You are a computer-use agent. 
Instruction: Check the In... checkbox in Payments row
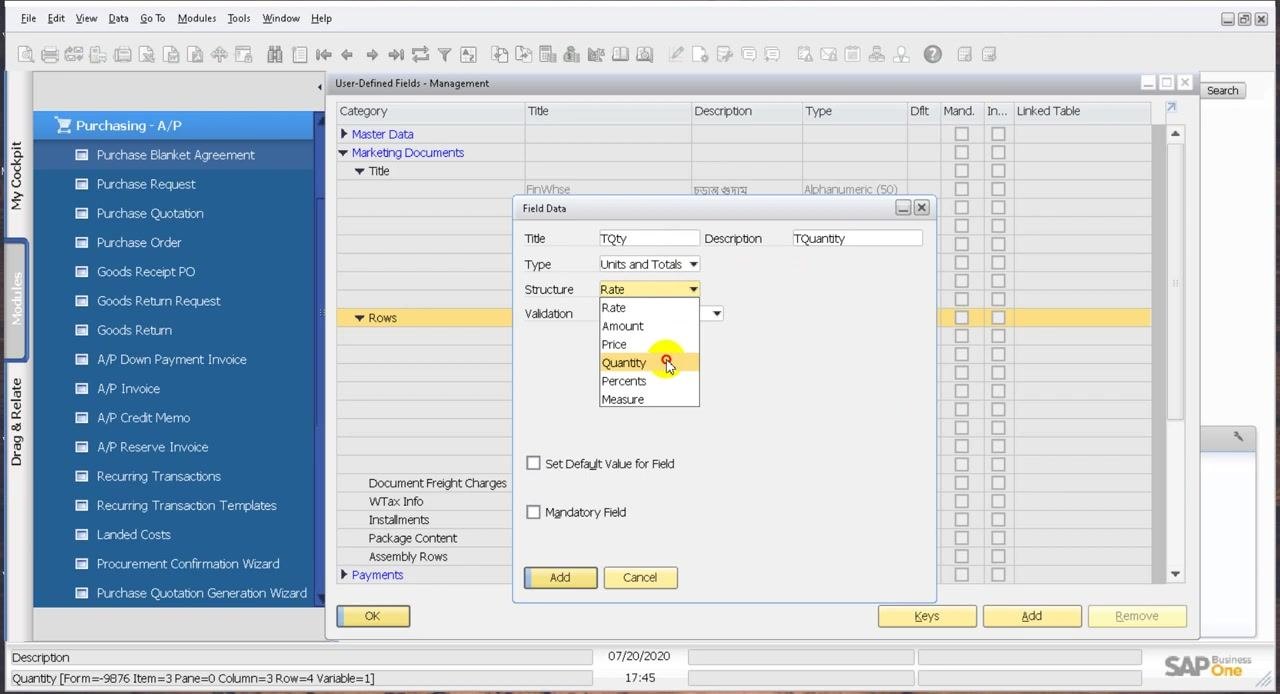(x=998, y=575)
